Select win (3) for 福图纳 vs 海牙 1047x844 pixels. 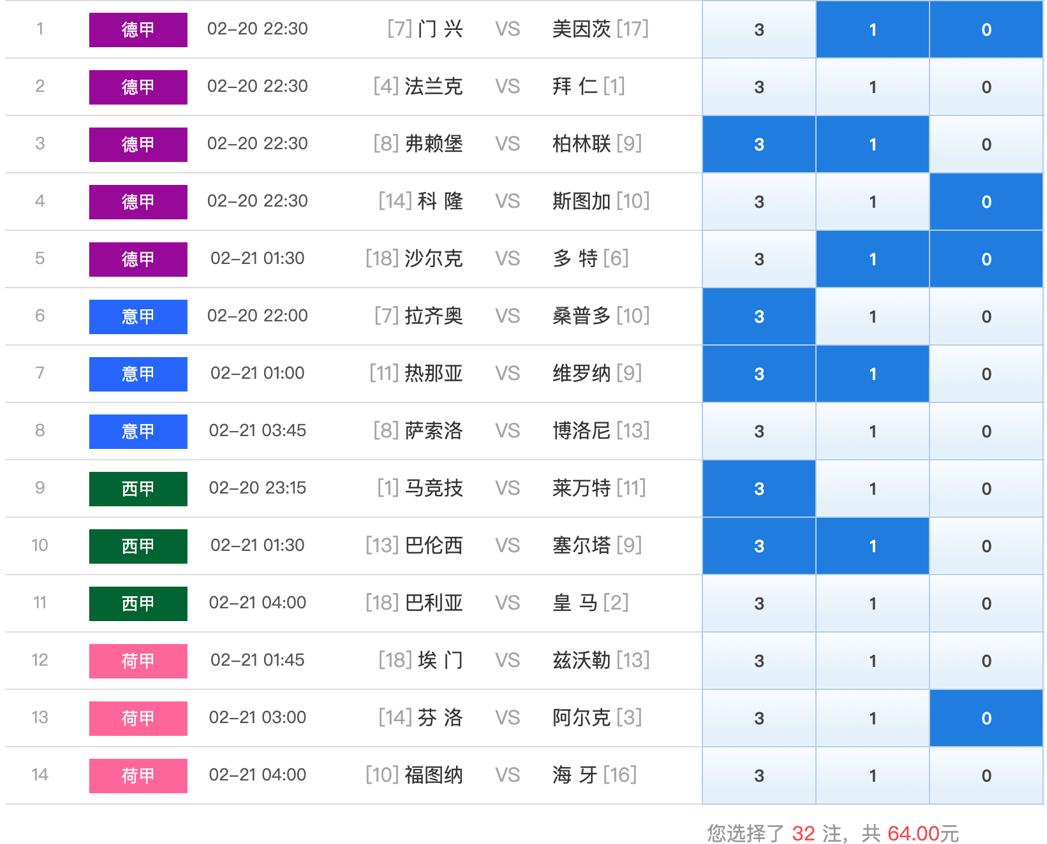point(759,776)
